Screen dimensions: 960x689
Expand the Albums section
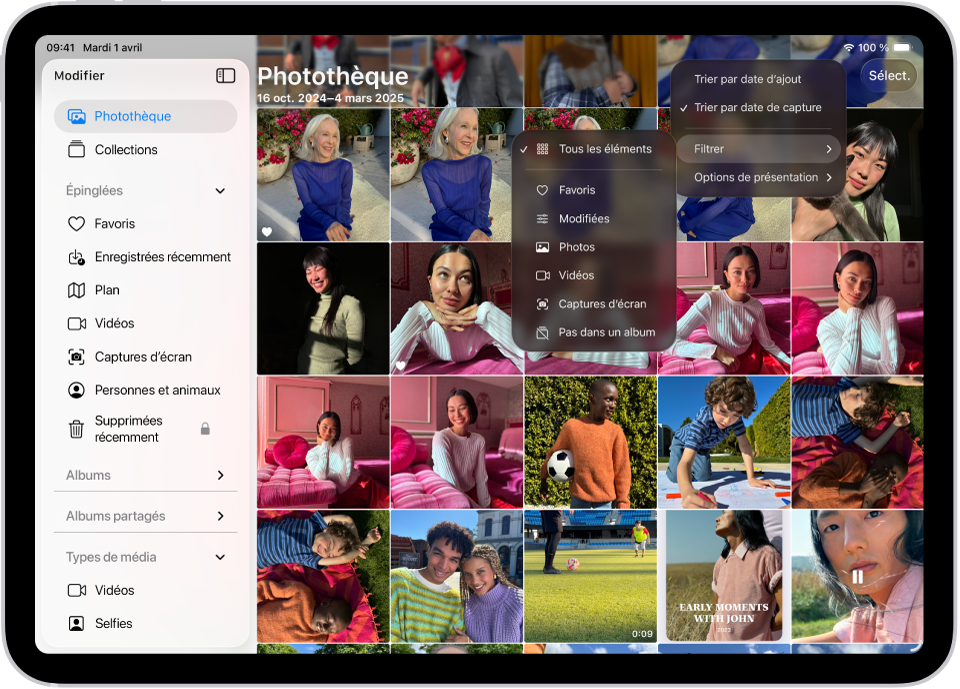[220, 475]
